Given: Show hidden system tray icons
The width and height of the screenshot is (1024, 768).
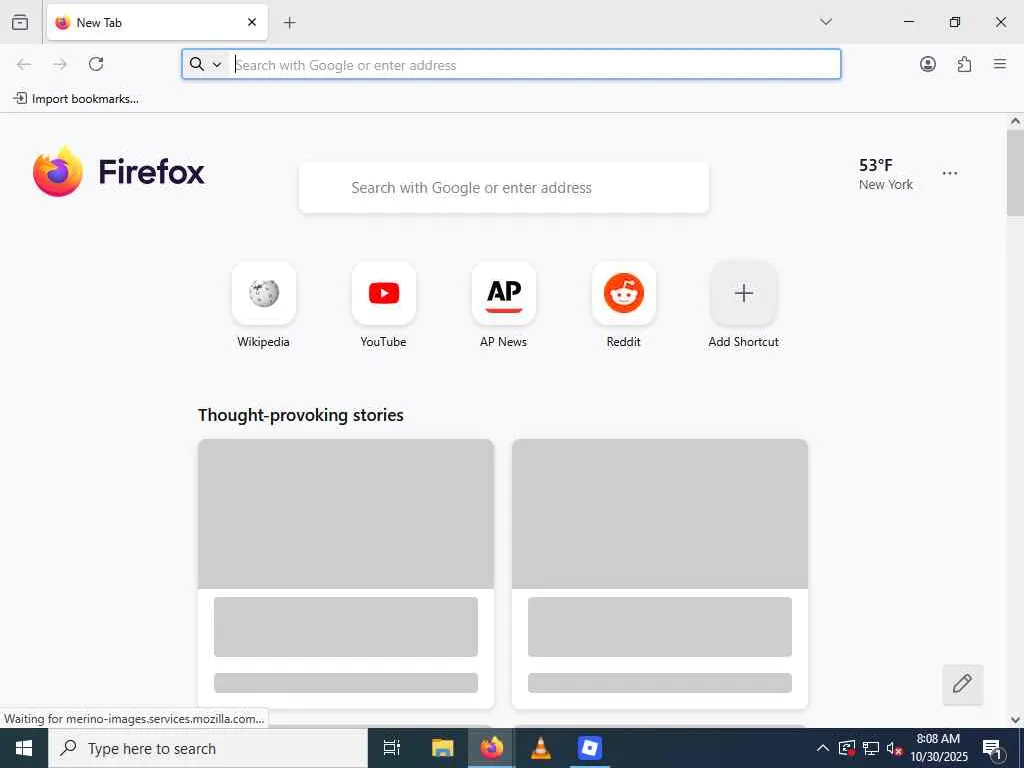Looking at the screenshot, I should (x=823, y=748).
